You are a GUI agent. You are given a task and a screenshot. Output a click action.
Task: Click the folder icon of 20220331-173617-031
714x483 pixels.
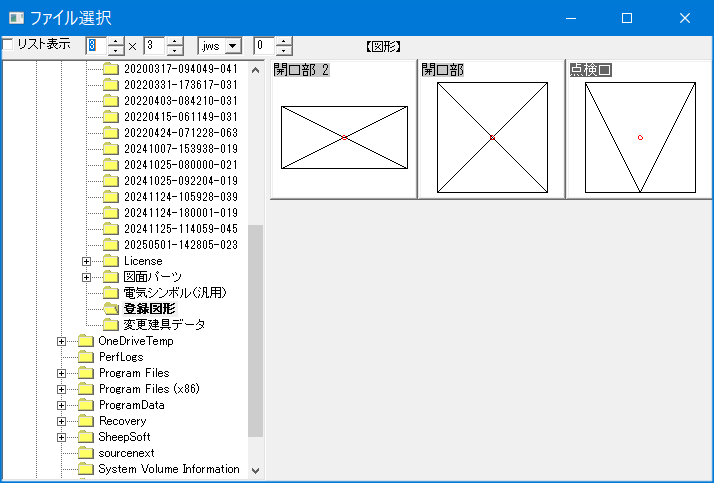111,85
